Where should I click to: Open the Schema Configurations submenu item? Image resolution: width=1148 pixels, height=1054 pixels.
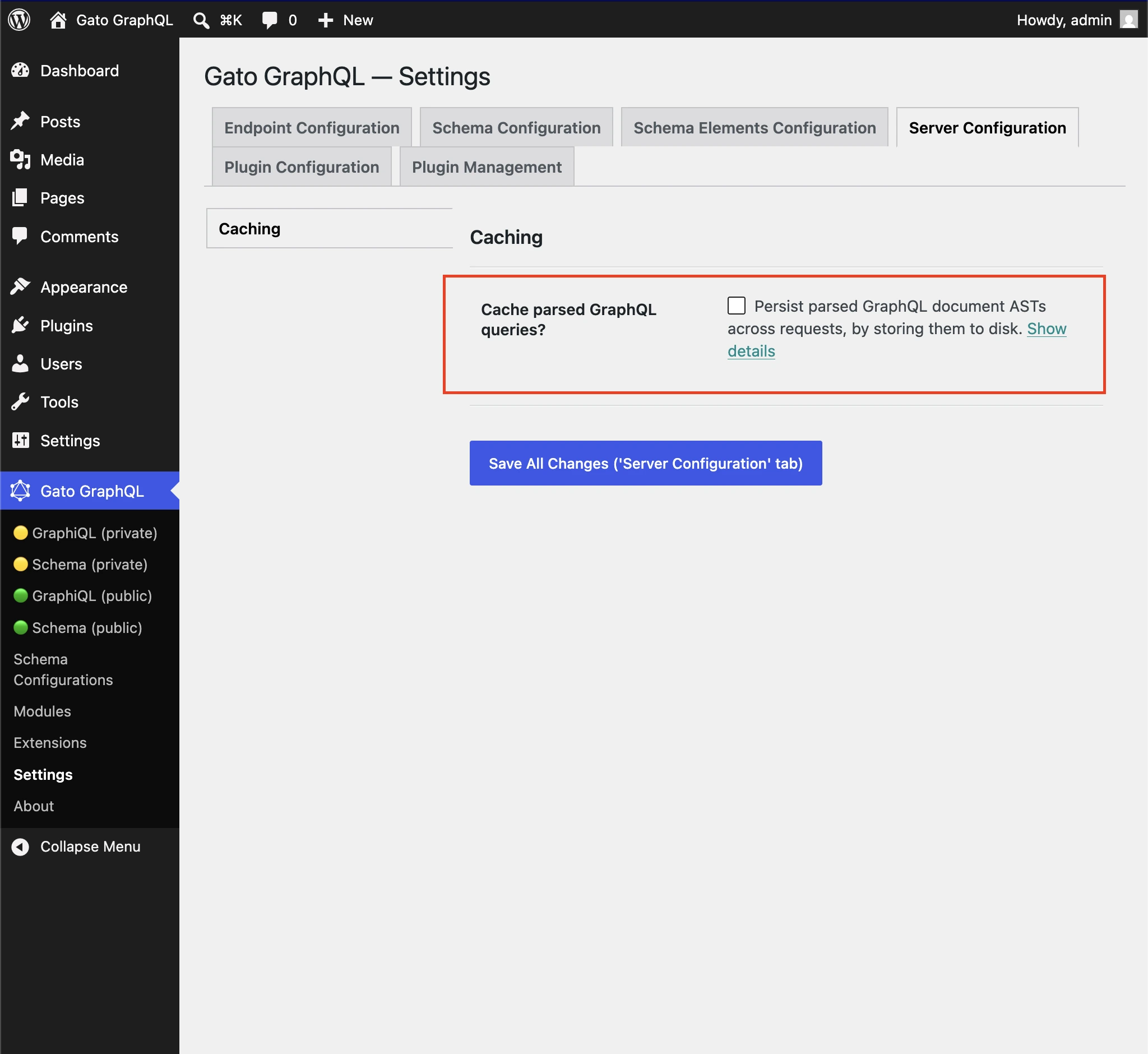[63, 669]
